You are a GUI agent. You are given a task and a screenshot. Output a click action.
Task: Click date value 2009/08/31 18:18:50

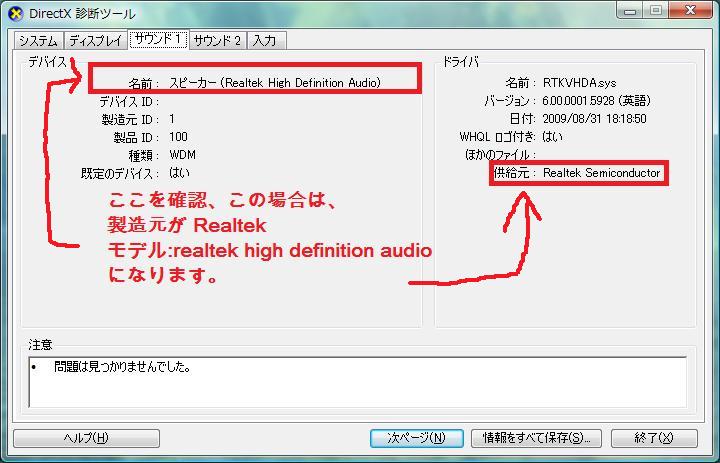(x=594, y=119)
